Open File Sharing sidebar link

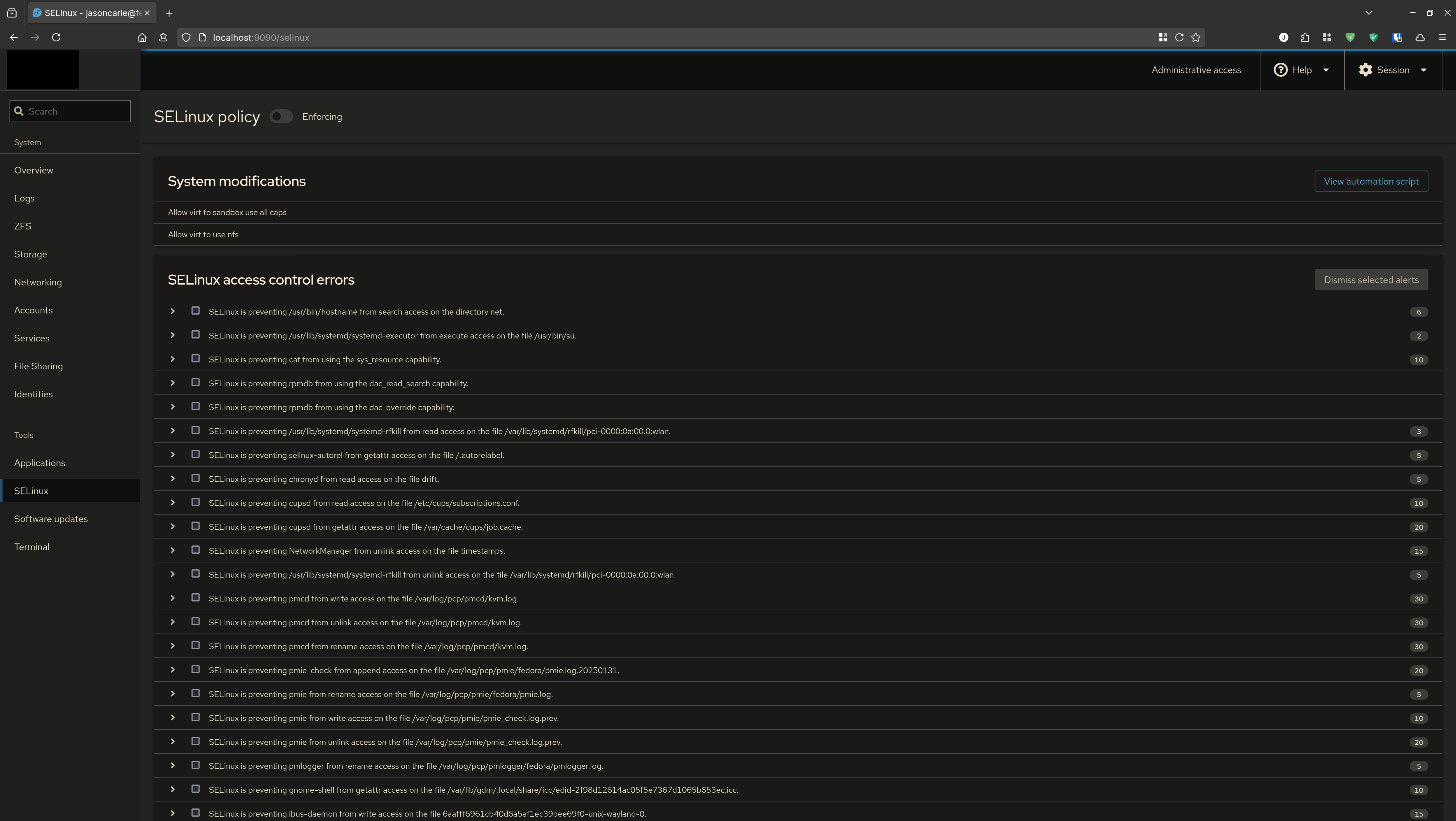(x=70, y=366)
